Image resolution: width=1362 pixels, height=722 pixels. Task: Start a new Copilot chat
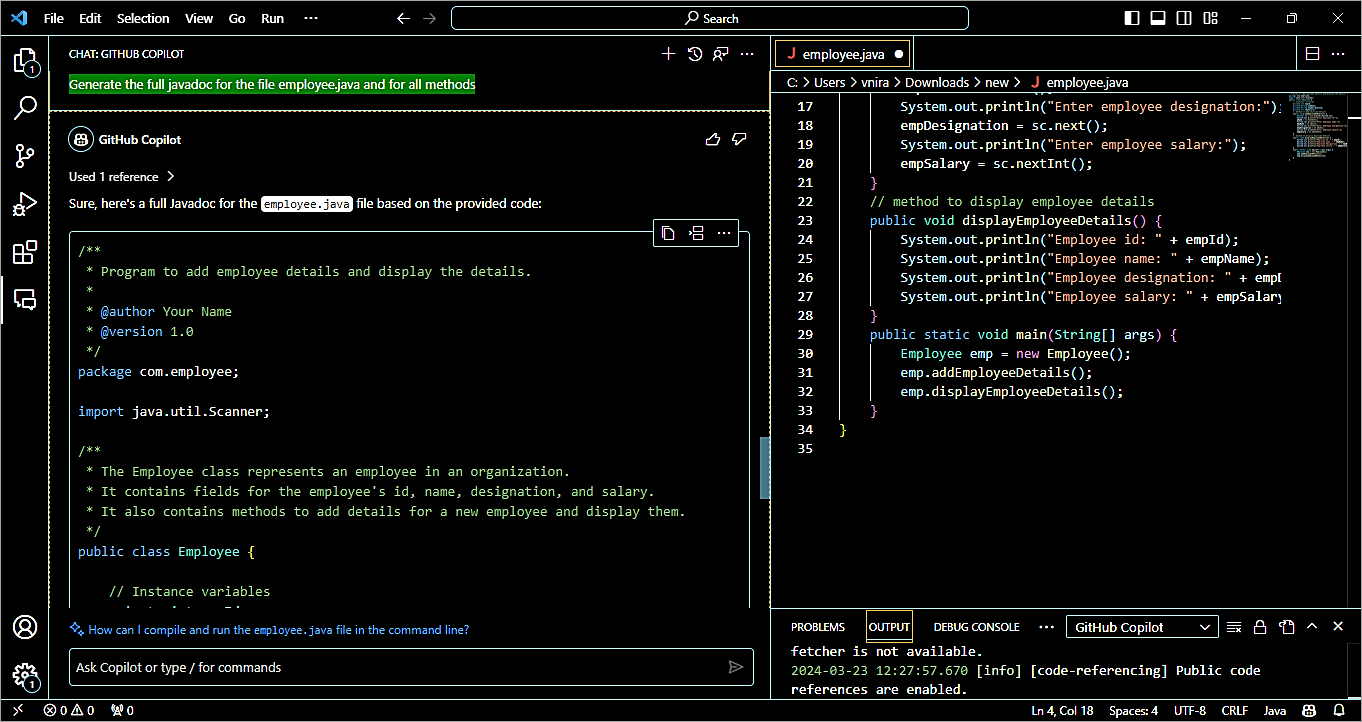coord(669,54)
